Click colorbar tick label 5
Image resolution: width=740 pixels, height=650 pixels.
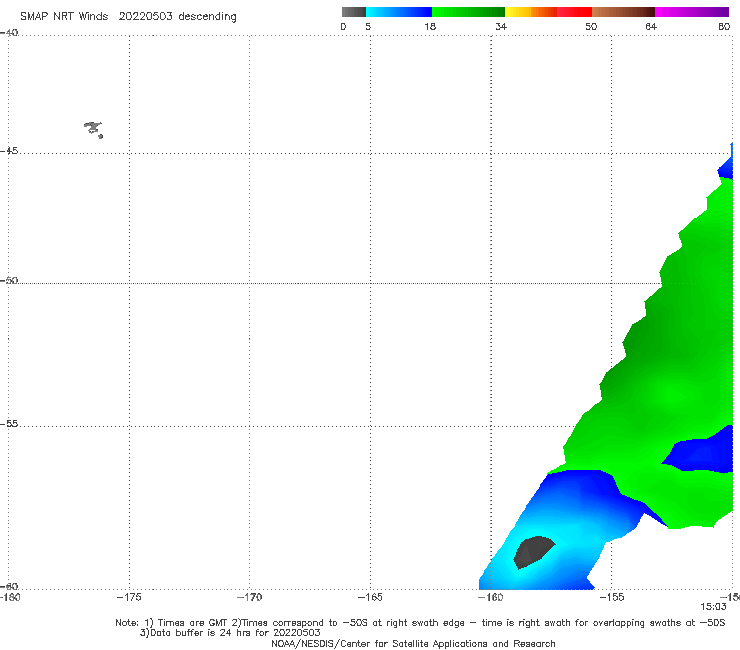click(368, 26)
